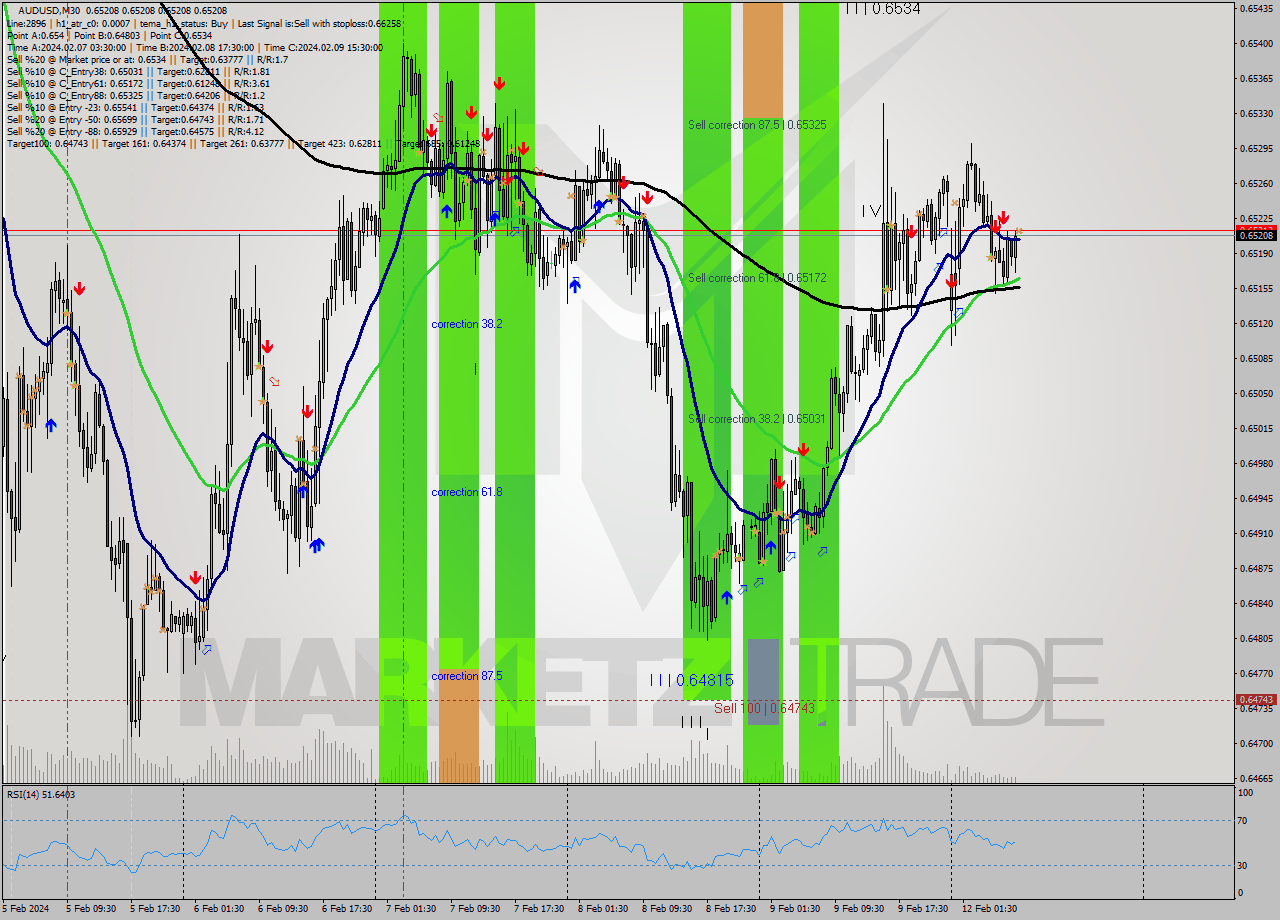The width and height of the screenshot is (1280, 920).
Task: Select the 'Sell %20 @ Entry -88' info line
Action: (135, 131)
